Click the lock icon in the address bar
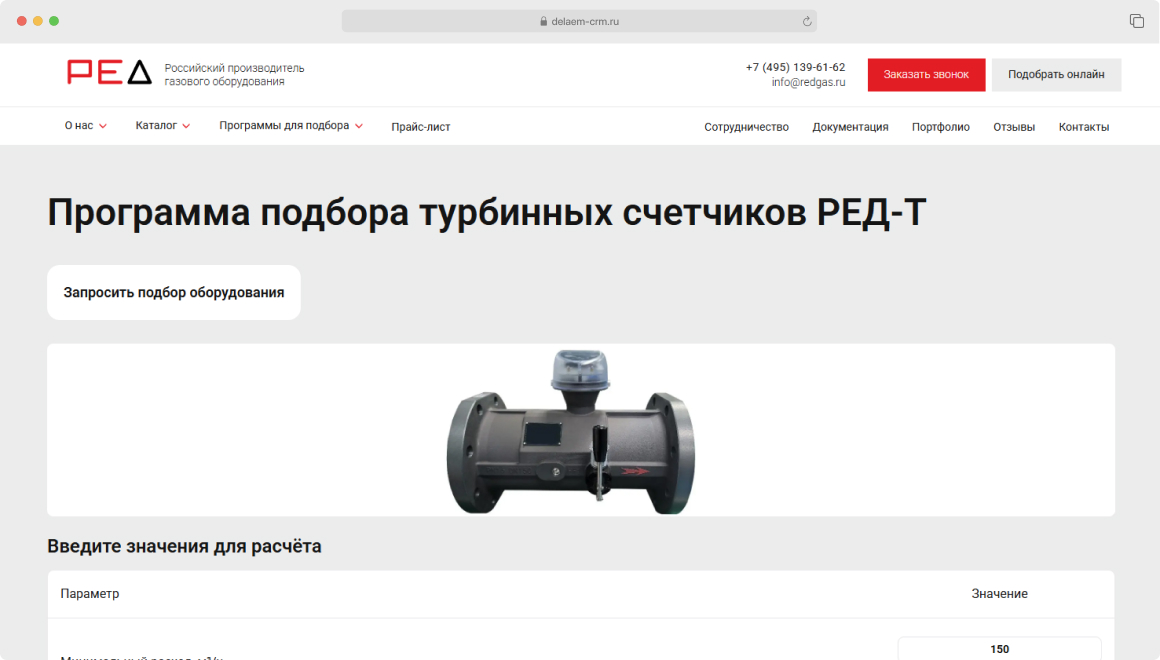Image resolution: width=1160 pixels, height=660 pixels. click(544, 21)
